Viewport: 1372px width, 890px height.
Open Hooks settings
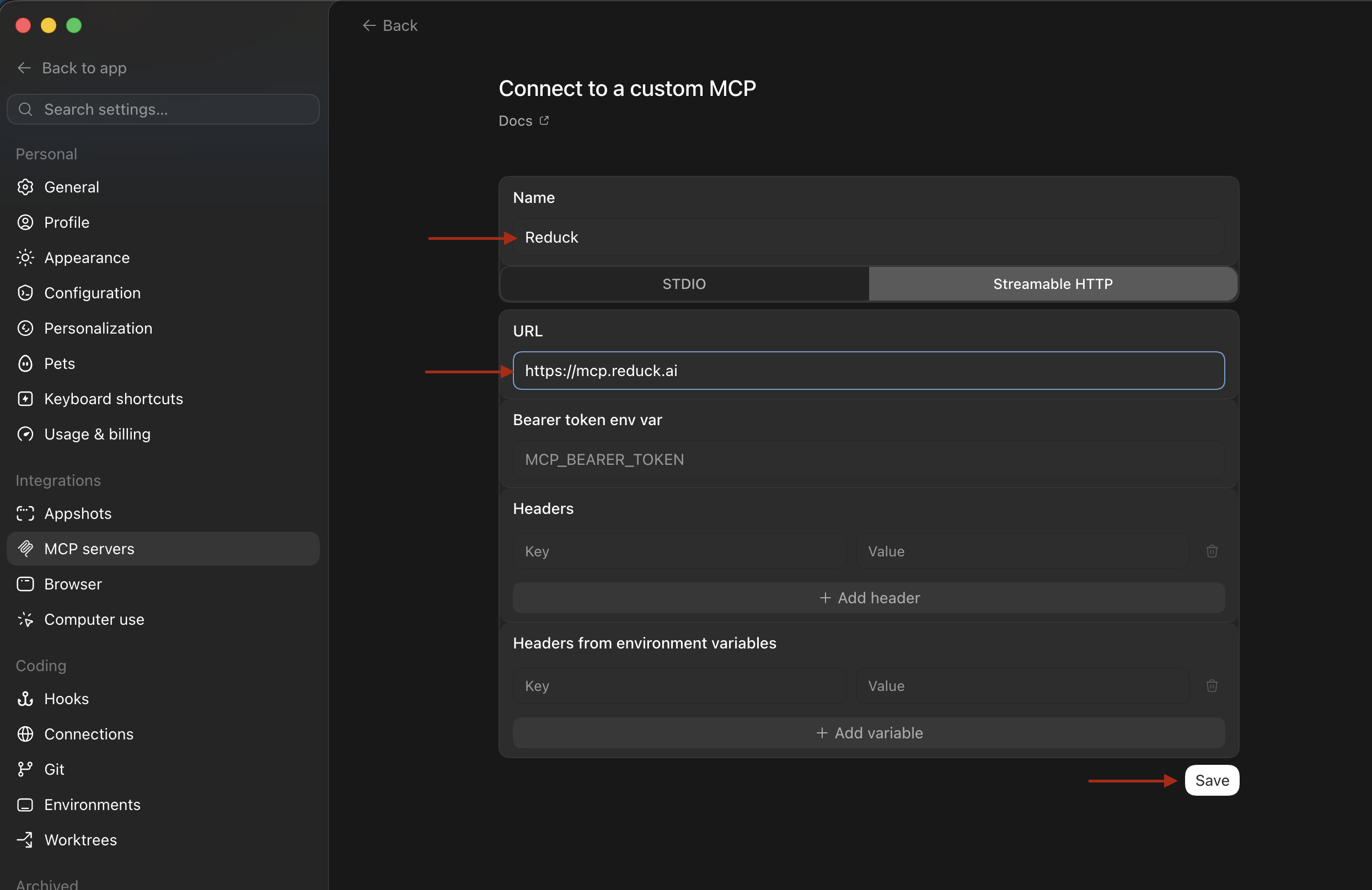[163, 699]
